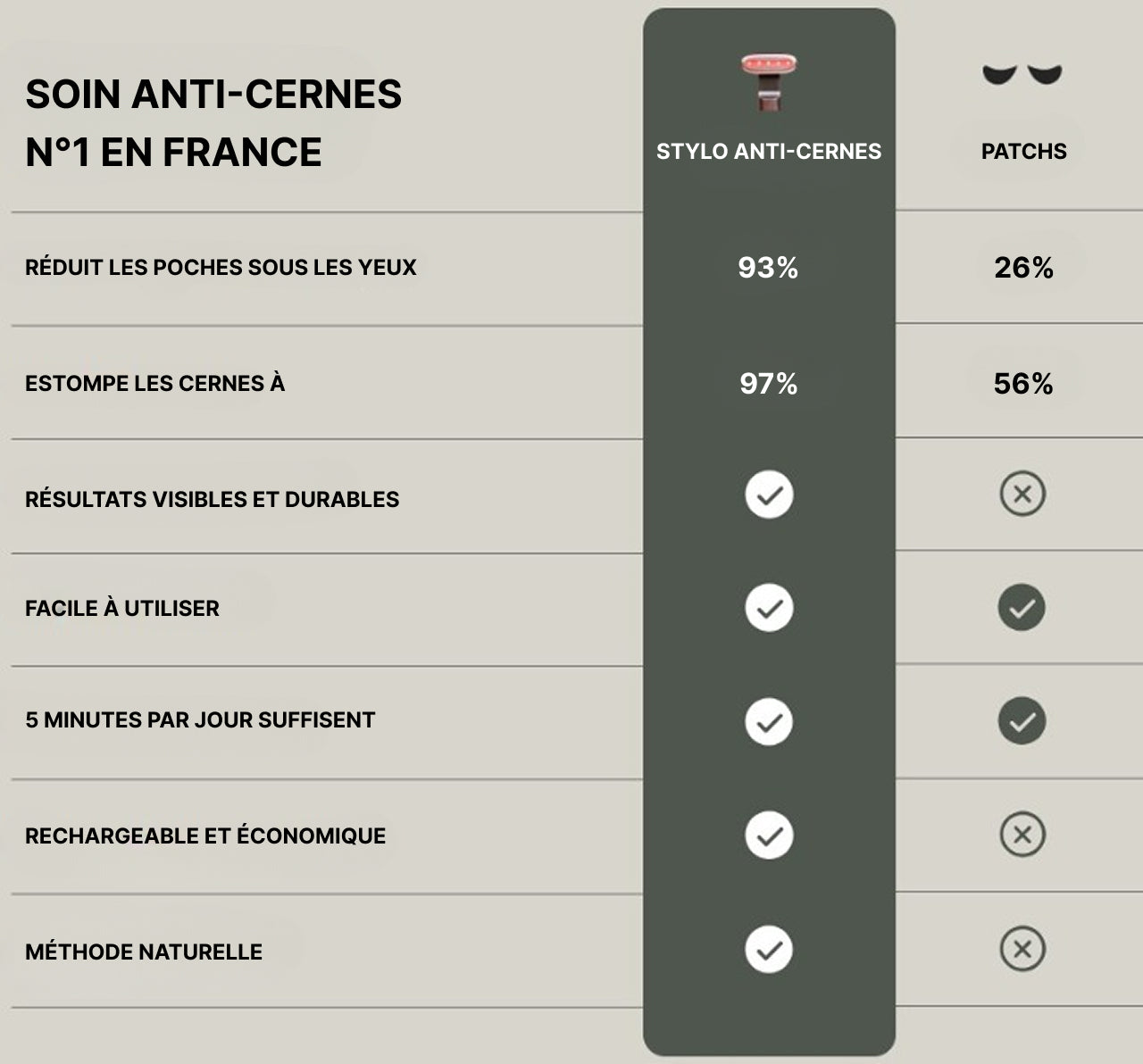
Task: Click the Stylo Anti-Cernes product image
Action: 769,81
